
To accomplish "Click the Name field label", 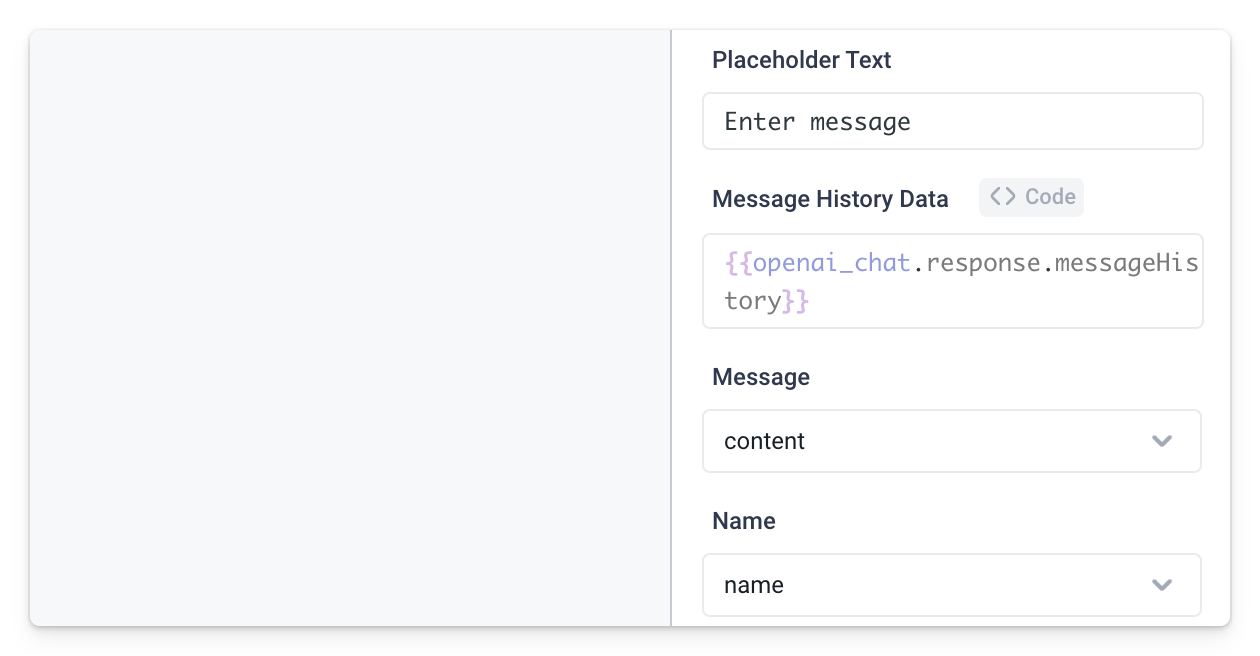I will [743, 521].
